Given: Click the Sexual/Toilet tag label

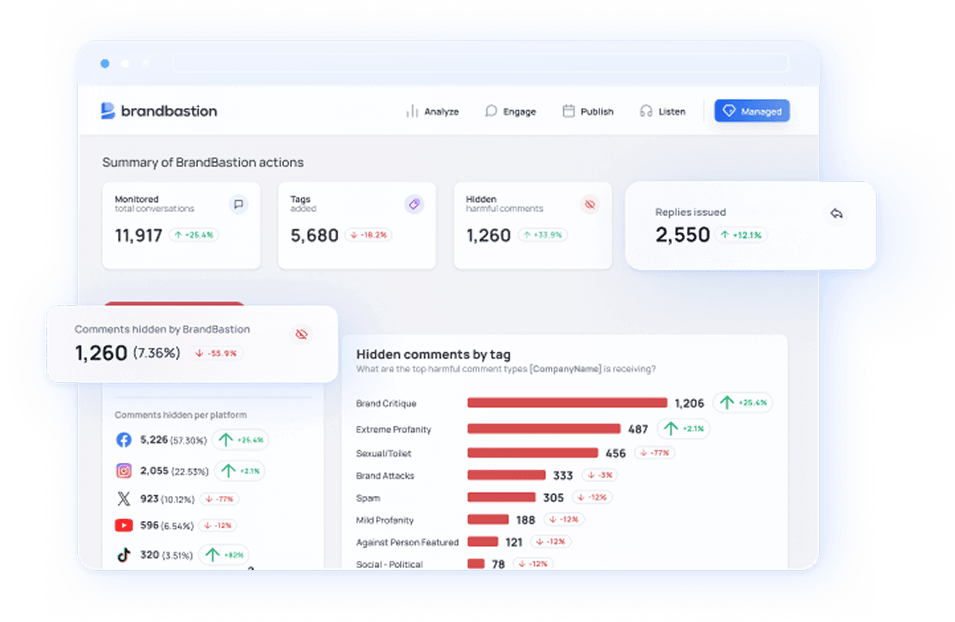Looking at the screenshot, I should (384, 453).
